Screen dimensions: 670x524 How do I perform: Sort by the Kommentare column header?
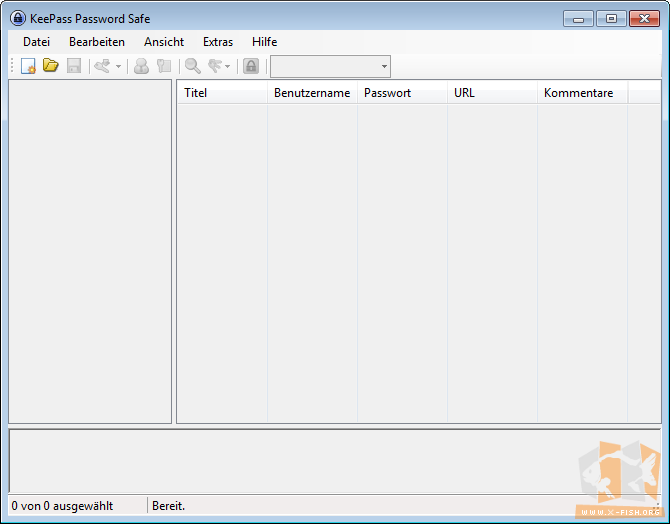click(x=582, y=93)
